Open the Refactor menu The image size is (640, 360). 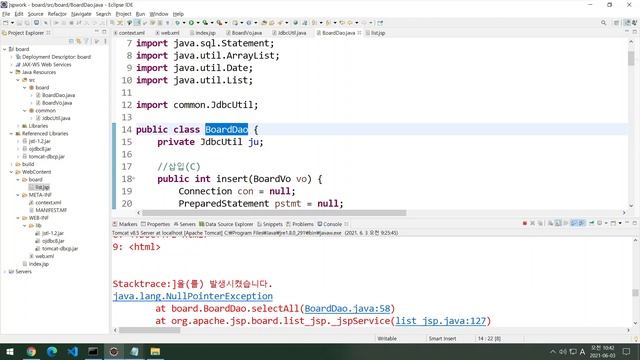(x=57, y=14)
